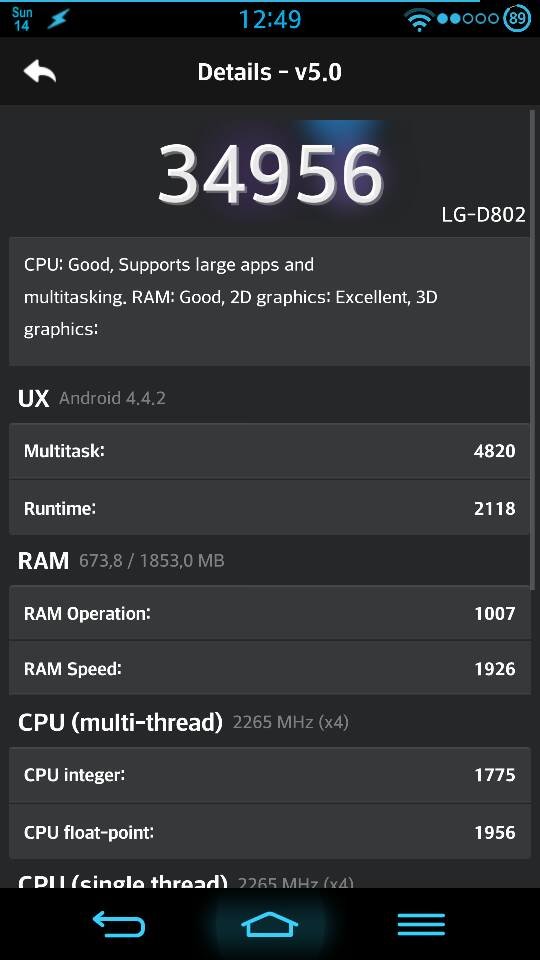The height and width of the screenshot is (960, 540).
Task: Select the Runtime score row
Action: pos(269,508)
